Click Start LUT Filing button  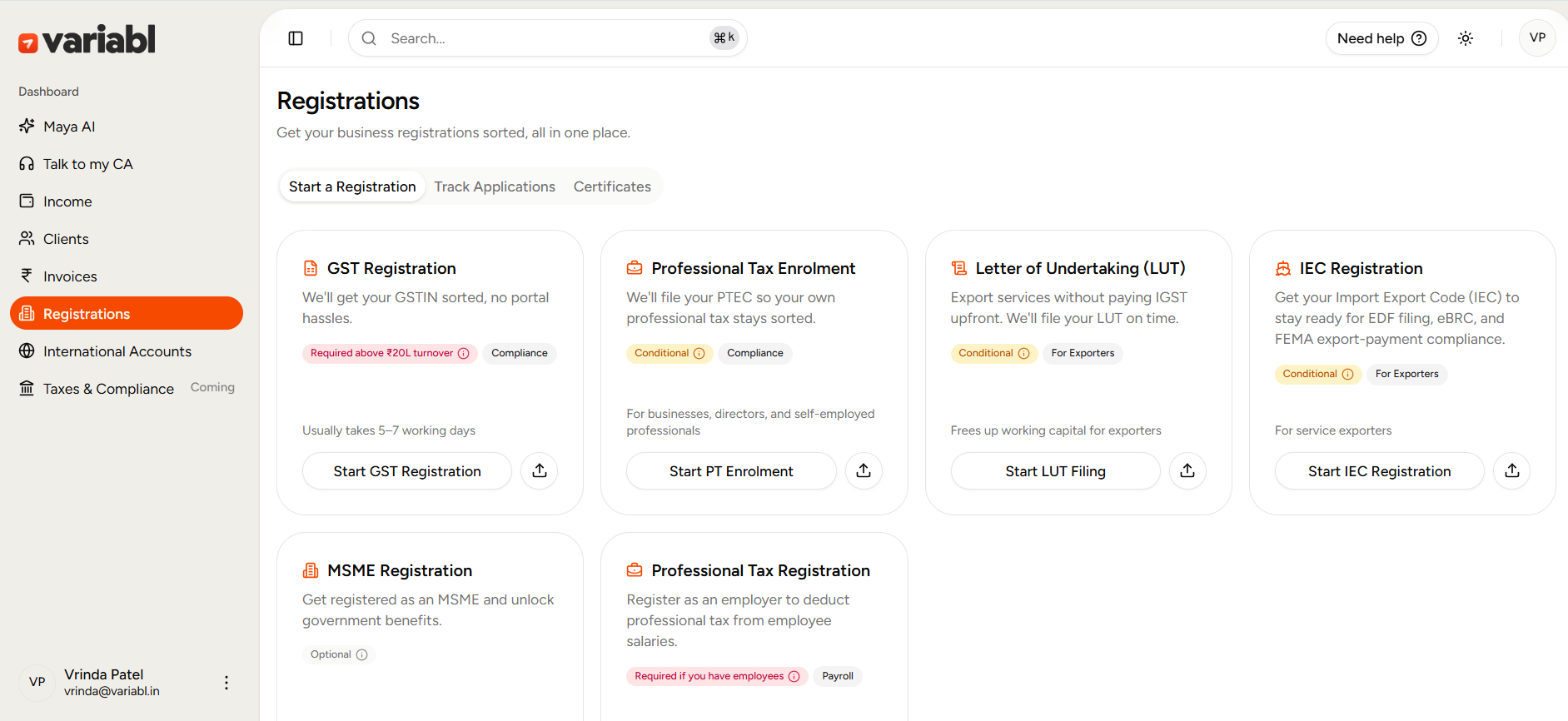pos(1055,471)
